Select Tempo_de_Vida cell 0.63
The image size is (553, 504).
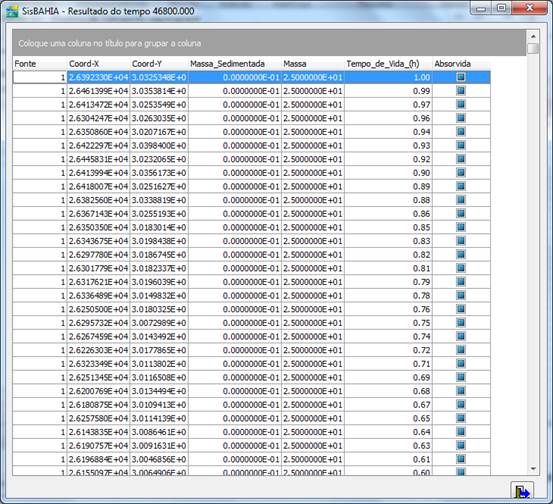pos(388,446)
